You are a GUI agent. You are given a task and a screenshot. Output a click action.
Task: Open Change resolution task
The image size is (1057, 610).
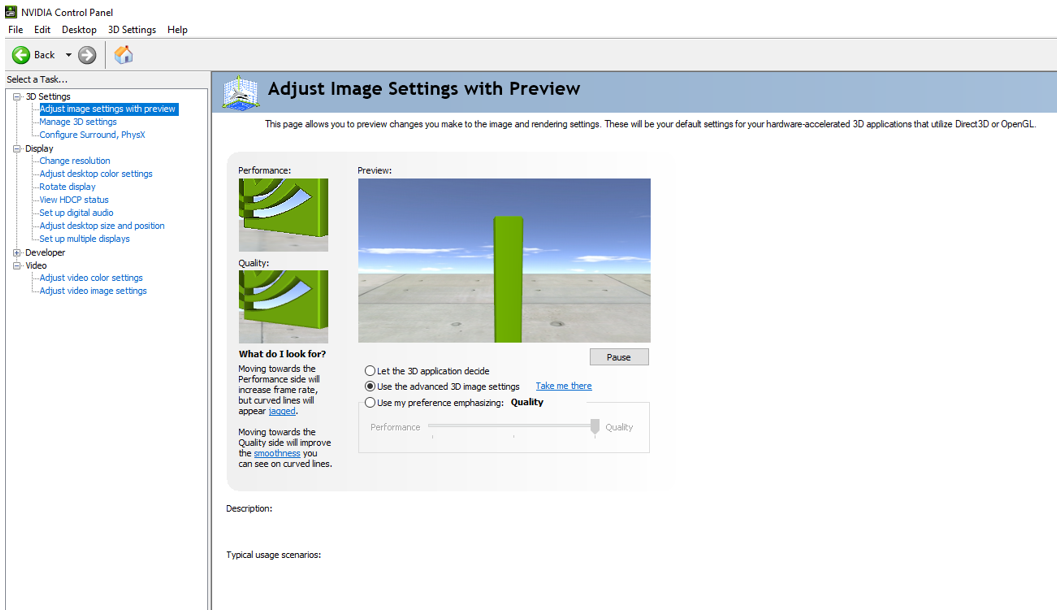(x=75, y=160)
